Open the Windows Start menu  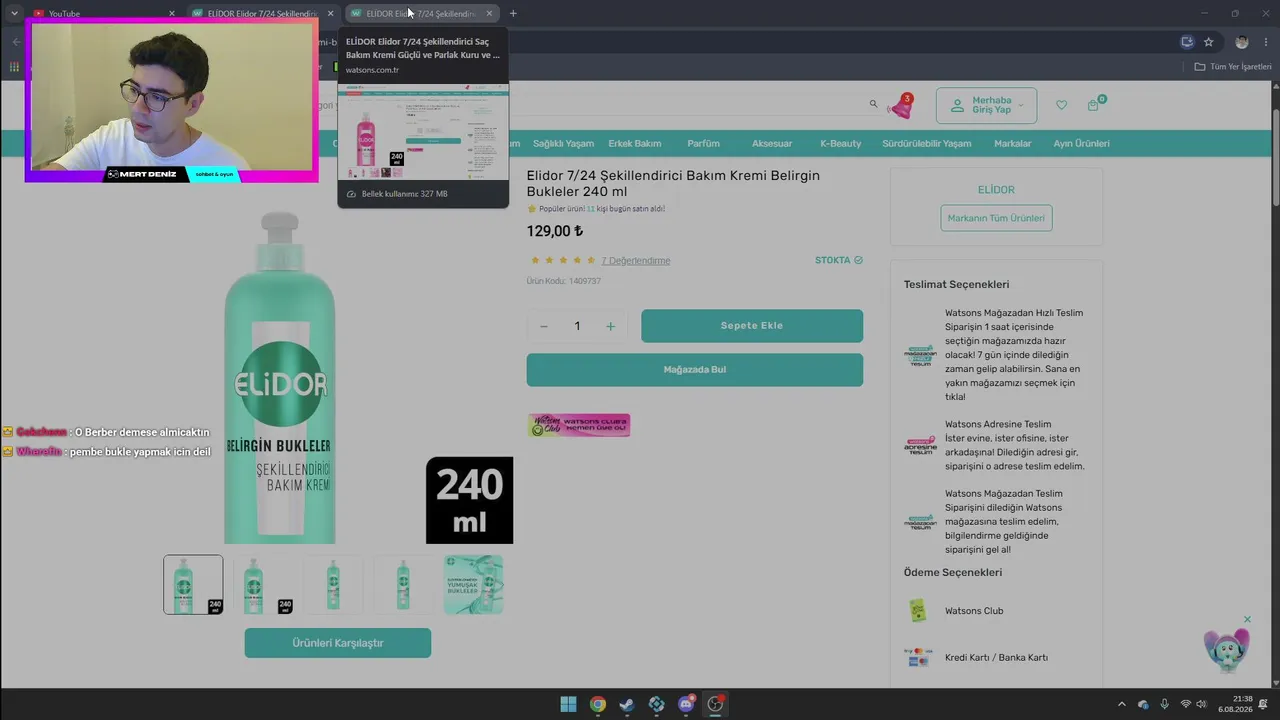(568, 704)
